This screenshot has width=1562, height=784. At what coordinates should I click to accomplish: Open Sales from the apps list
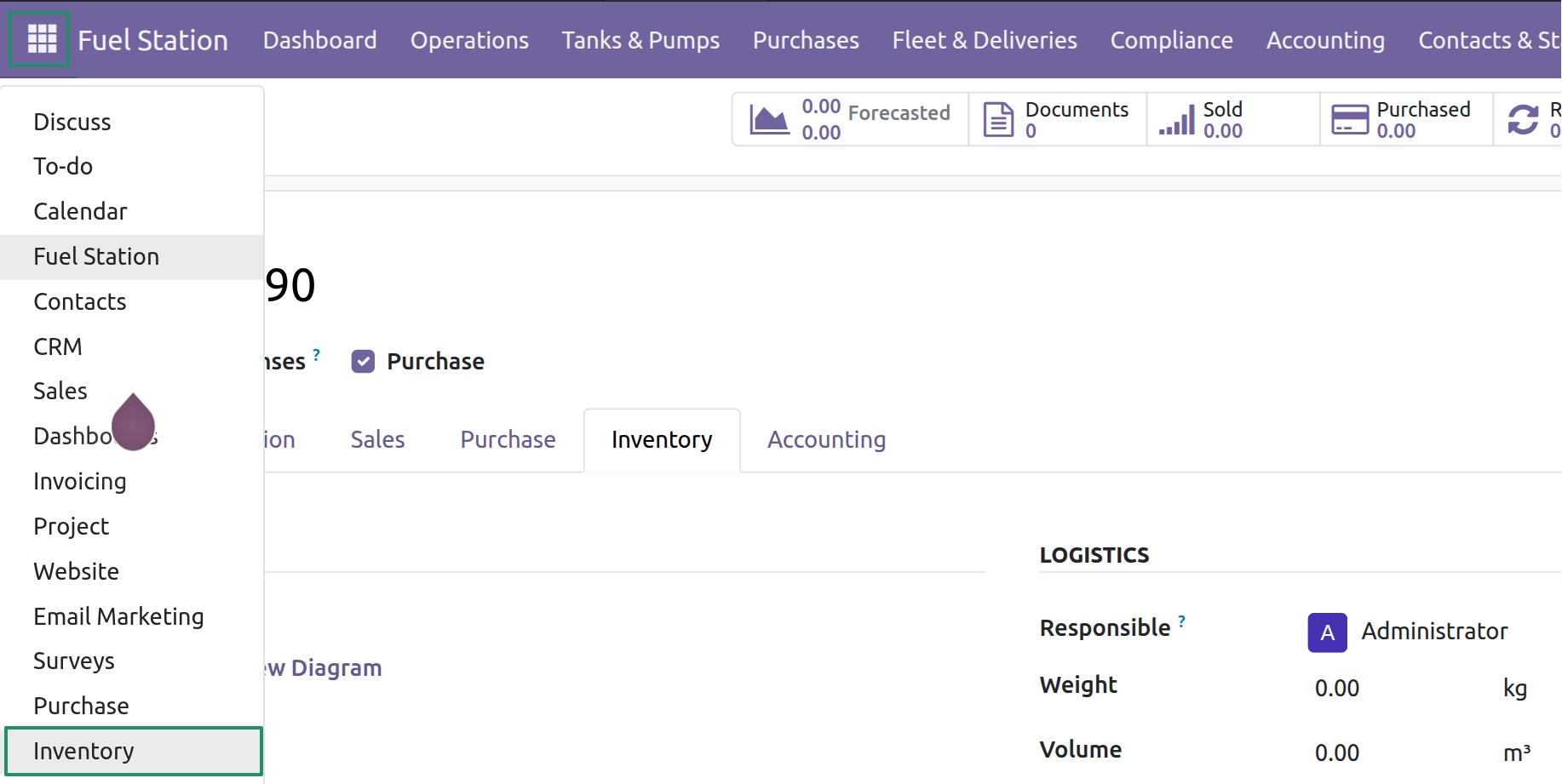(x=132, y=391)
